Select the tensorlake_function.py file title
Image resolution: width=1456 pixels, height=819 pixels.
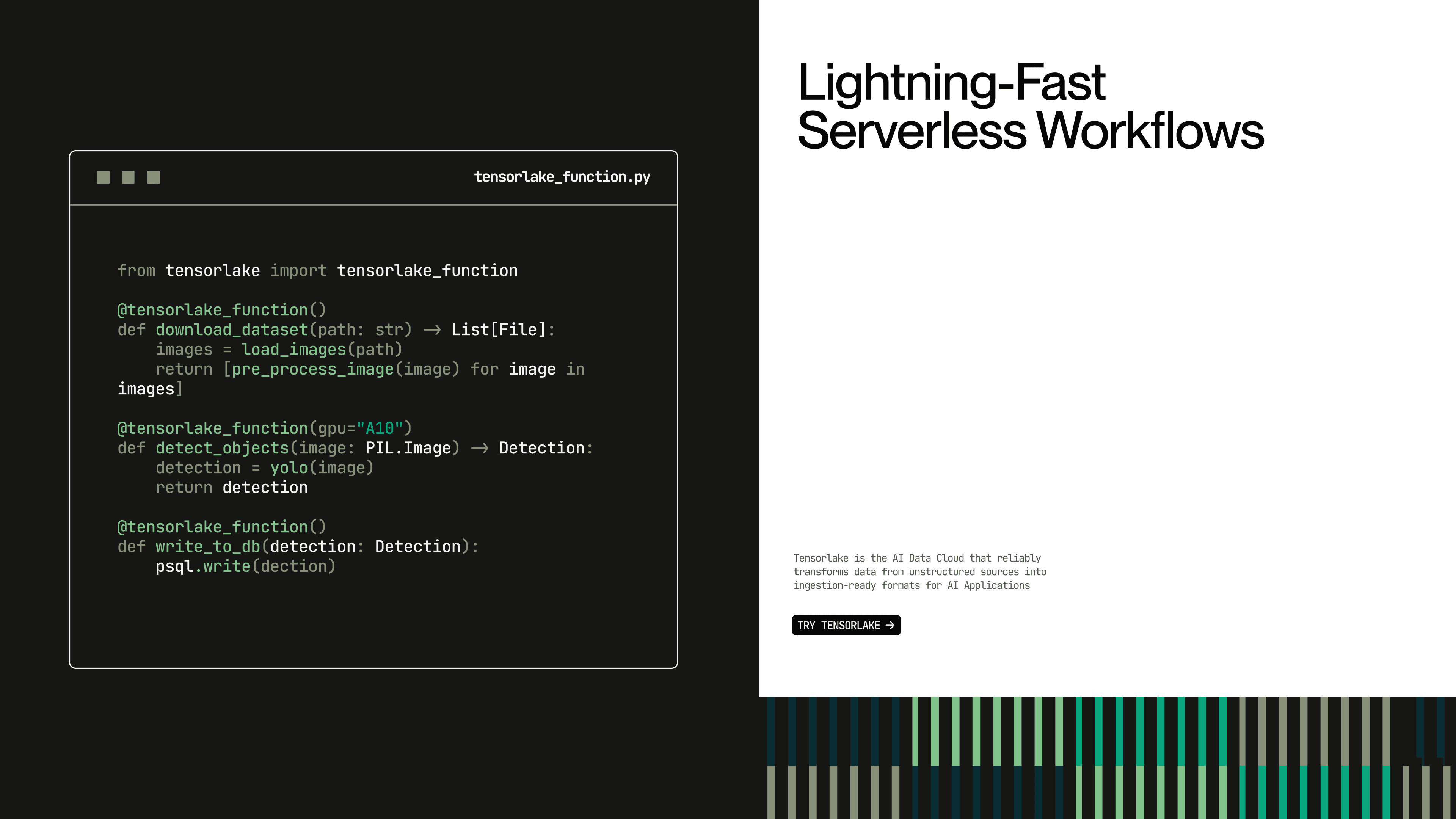(x=562, y=177)
